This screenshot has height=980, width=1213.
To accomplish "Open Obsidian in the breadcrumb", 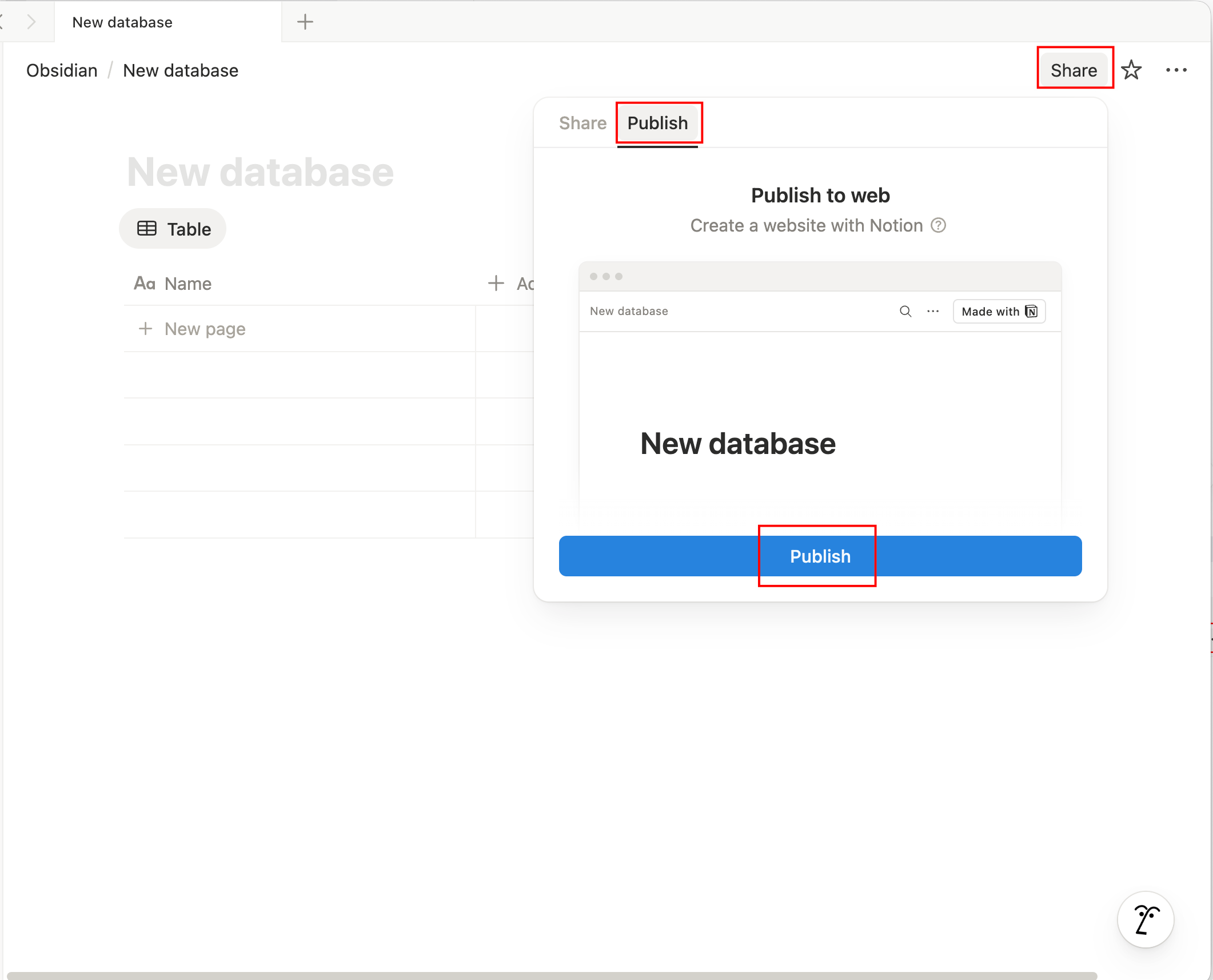I will pos(62,70).
